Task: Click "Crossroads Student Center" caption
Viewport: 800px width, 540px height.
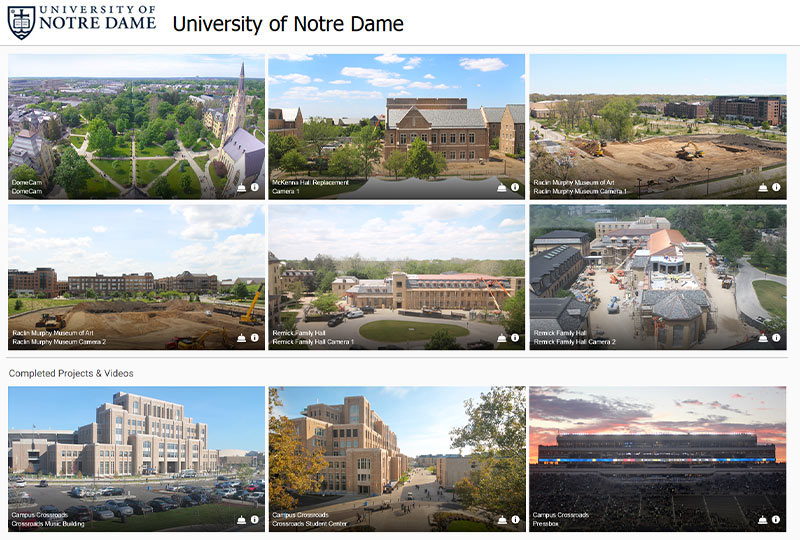Action: pos(310,524)
